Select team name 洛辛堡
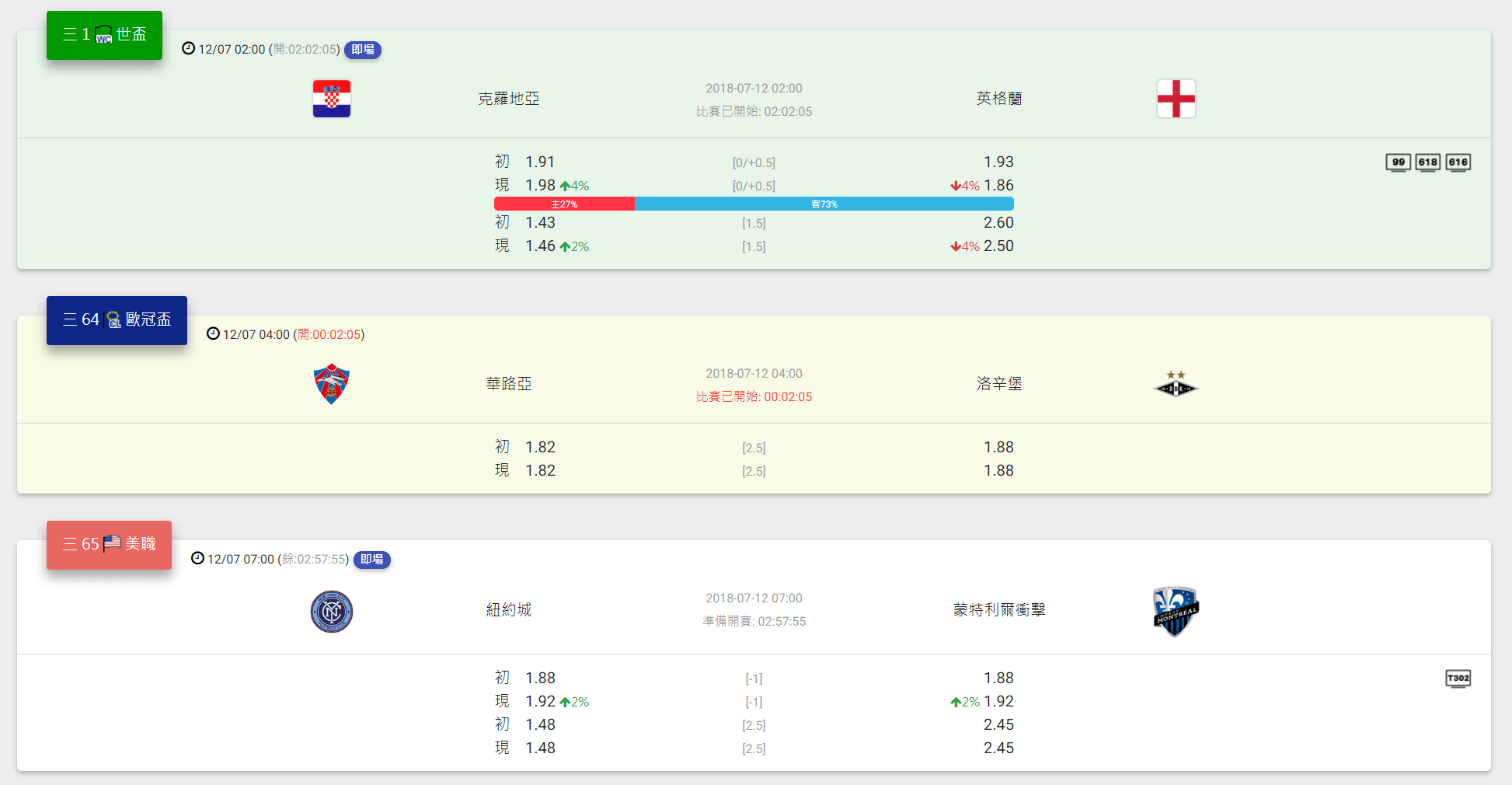 coord(999,384)
